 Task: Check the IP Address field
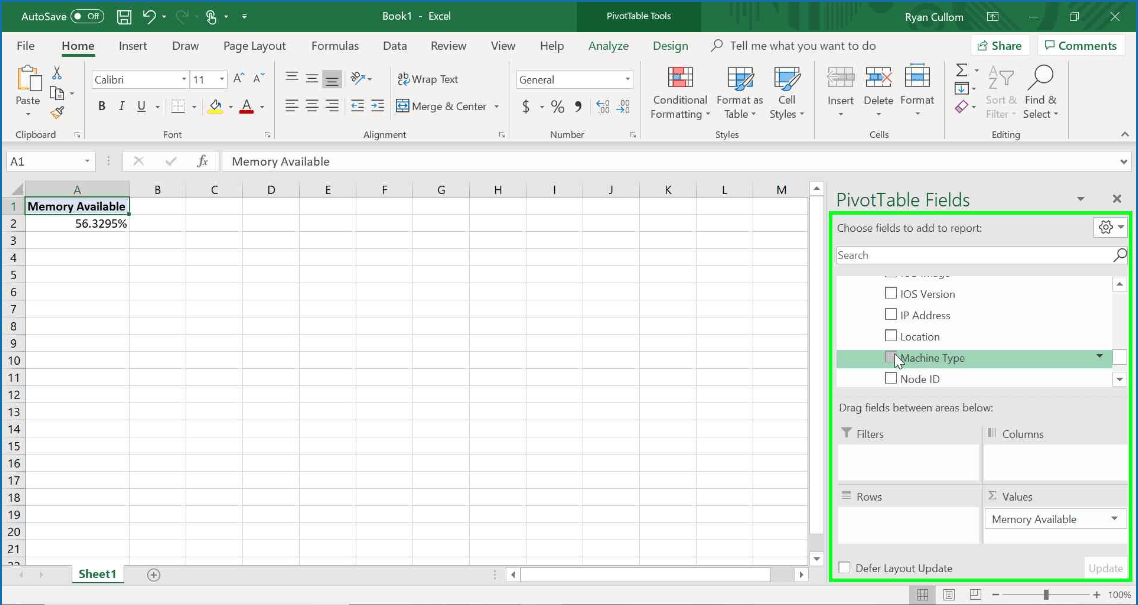point(891,314)
